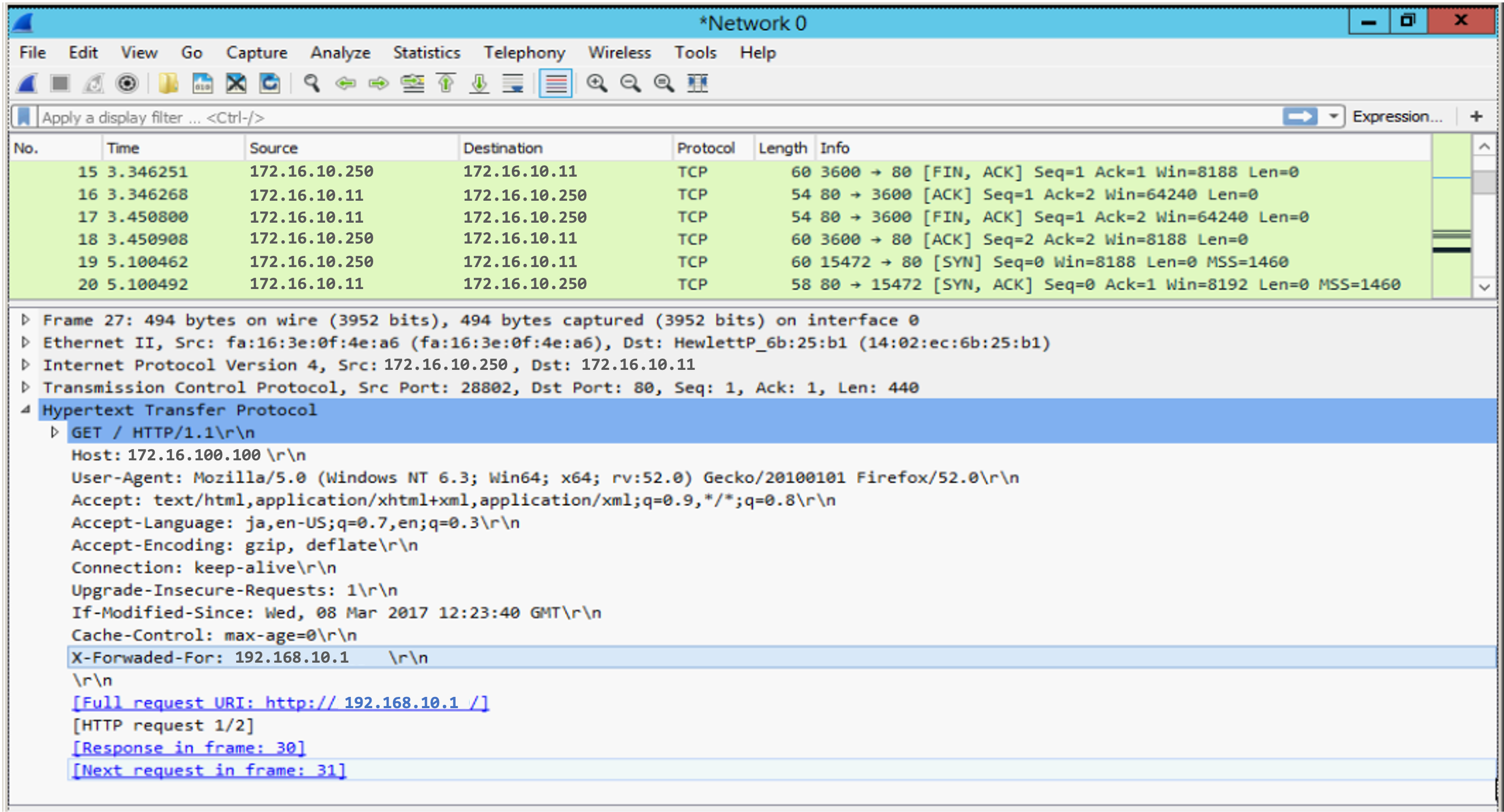Expand the GET / HTTP/1.1 line
Screen dimensions: 1504x812
54,432
